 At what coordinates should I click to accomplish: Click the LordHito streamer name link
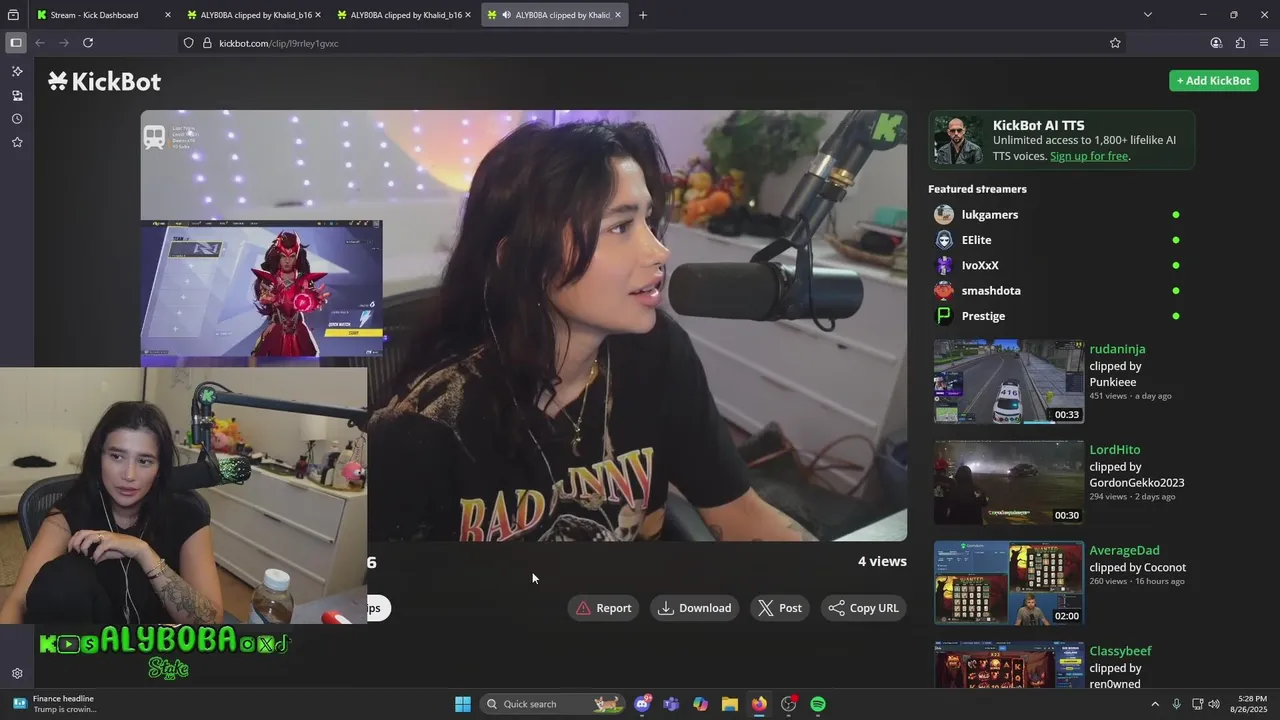(1114, 450)
